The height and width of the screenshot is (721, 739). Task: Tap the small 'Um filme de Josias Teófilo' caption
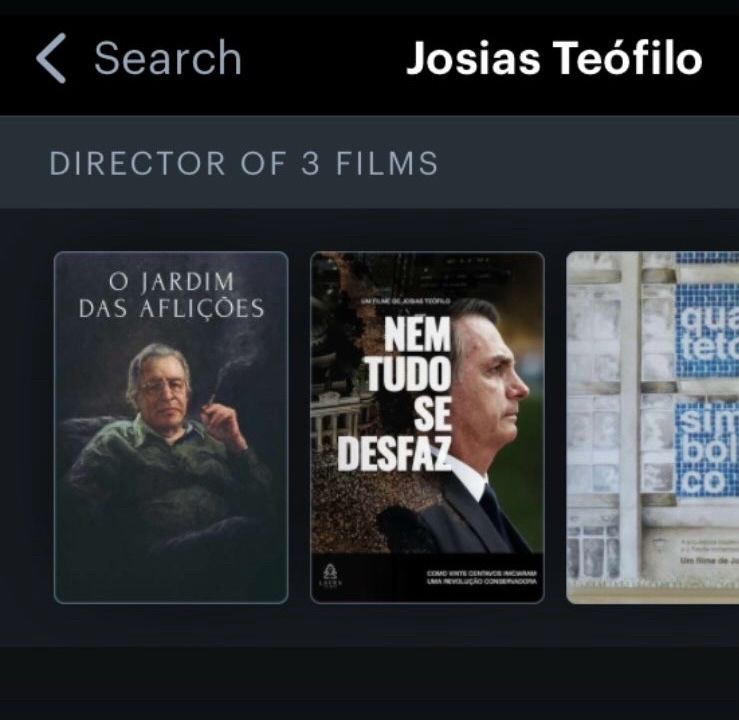(x=406, y=301)
